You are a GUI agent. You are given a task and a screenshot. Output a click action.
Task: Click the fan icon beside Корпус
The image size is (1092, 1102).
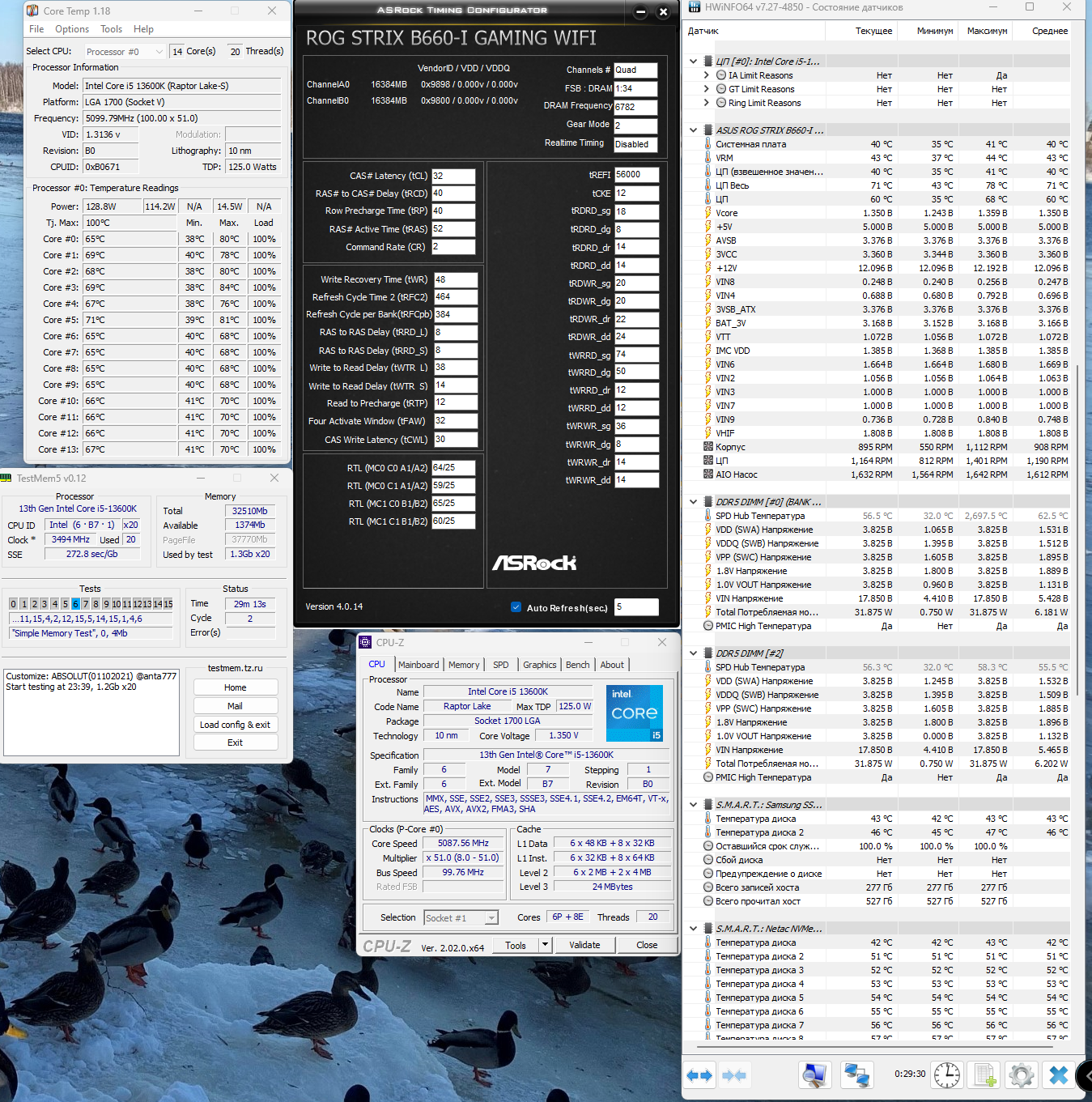[708, 447]
